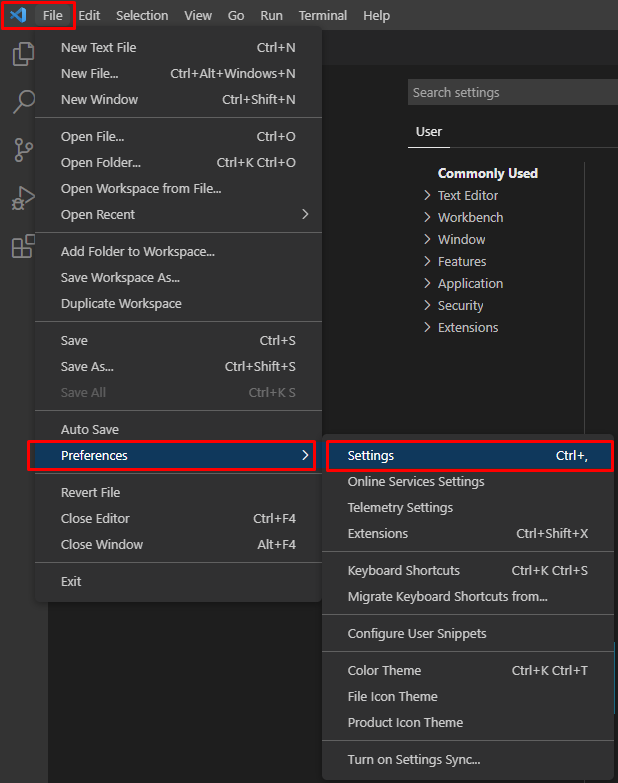This screenshot has height=783, width=618.
Task: Choose Extensions in Preferences submenu
Action: pos(468,533)
